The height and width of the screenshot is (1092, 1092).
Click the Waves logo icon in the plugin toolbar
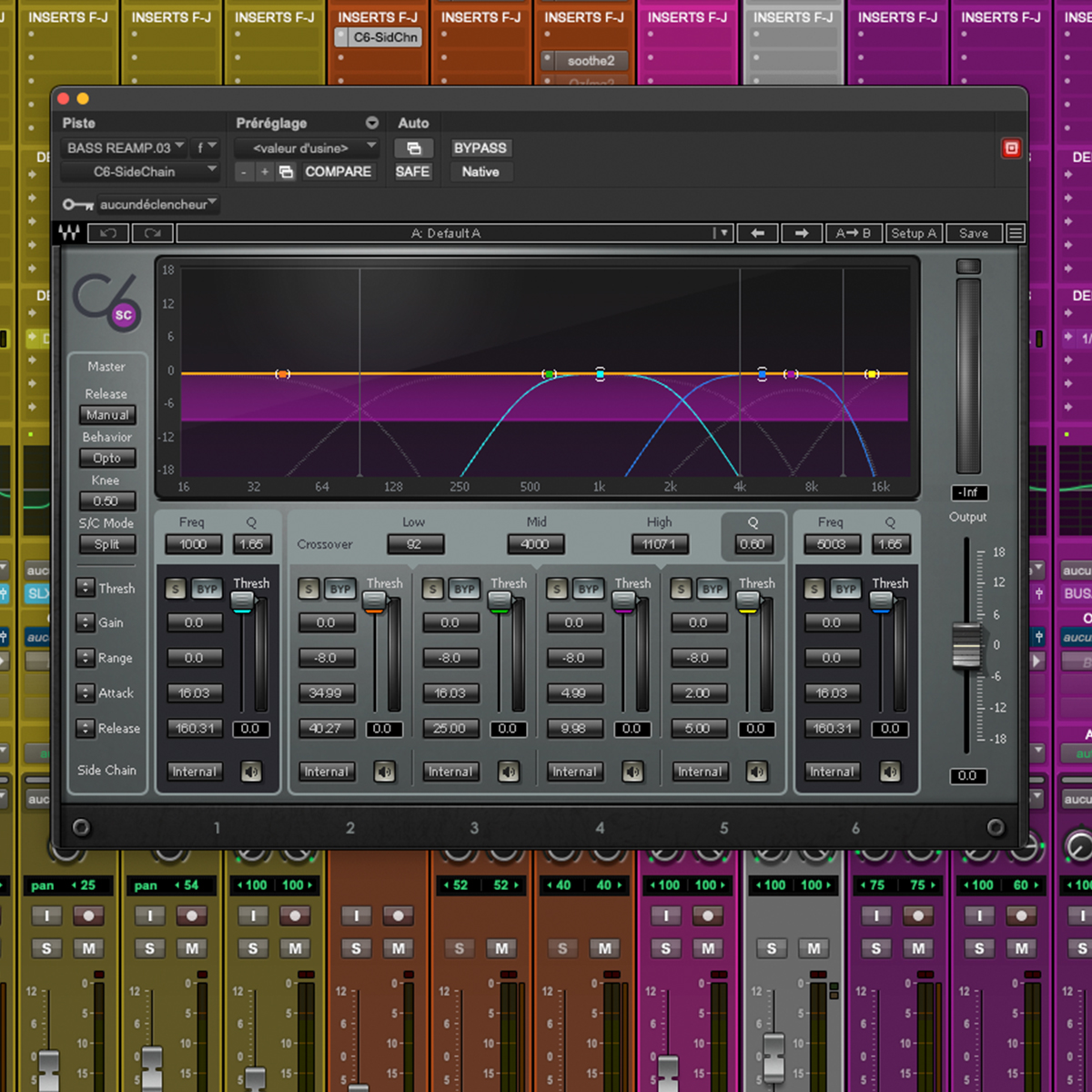click(69, 233)
